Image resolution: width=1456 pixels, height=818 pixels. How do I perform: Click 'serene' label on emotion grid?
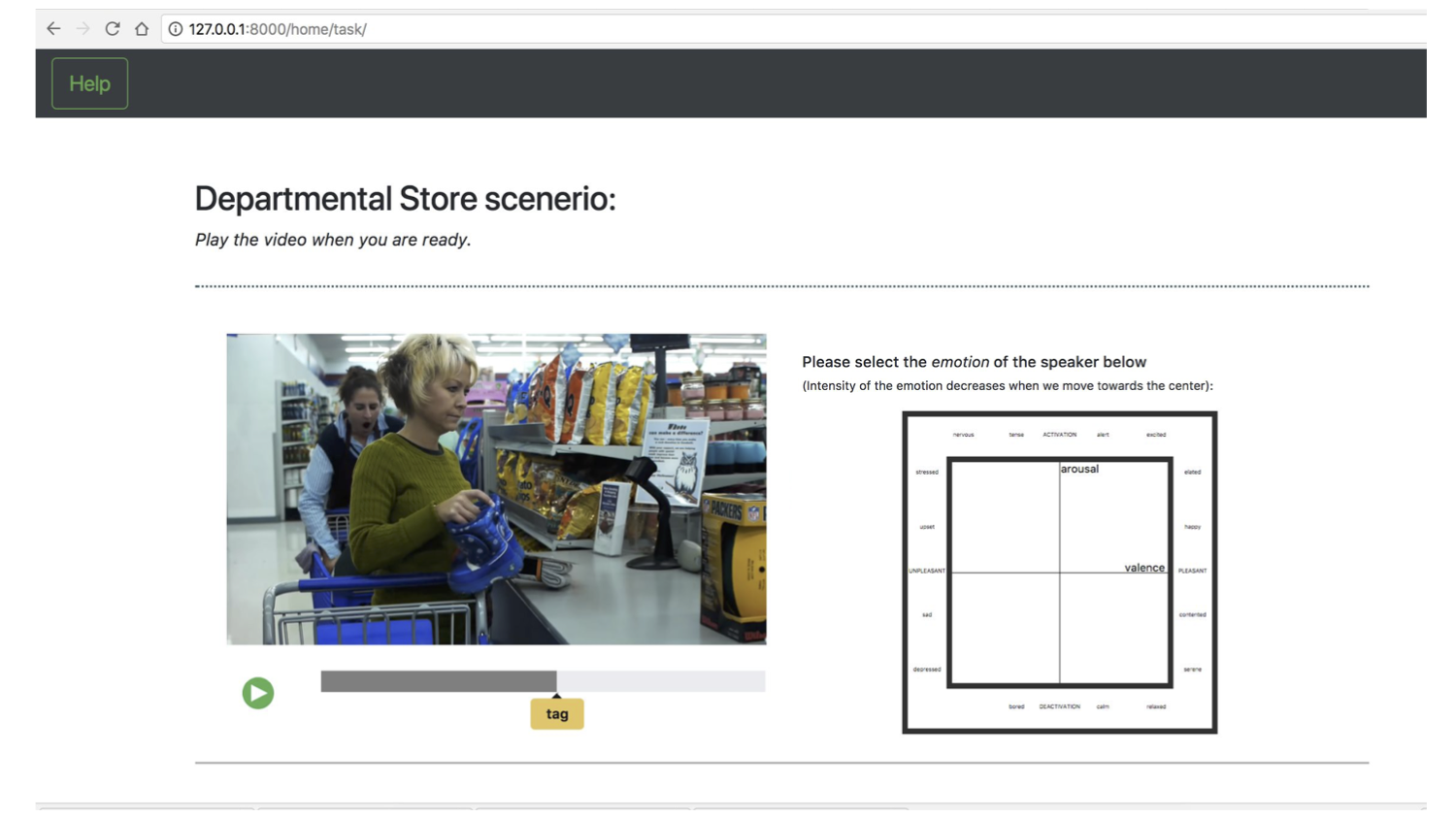pyautogui.click(x=1193, y=670)
